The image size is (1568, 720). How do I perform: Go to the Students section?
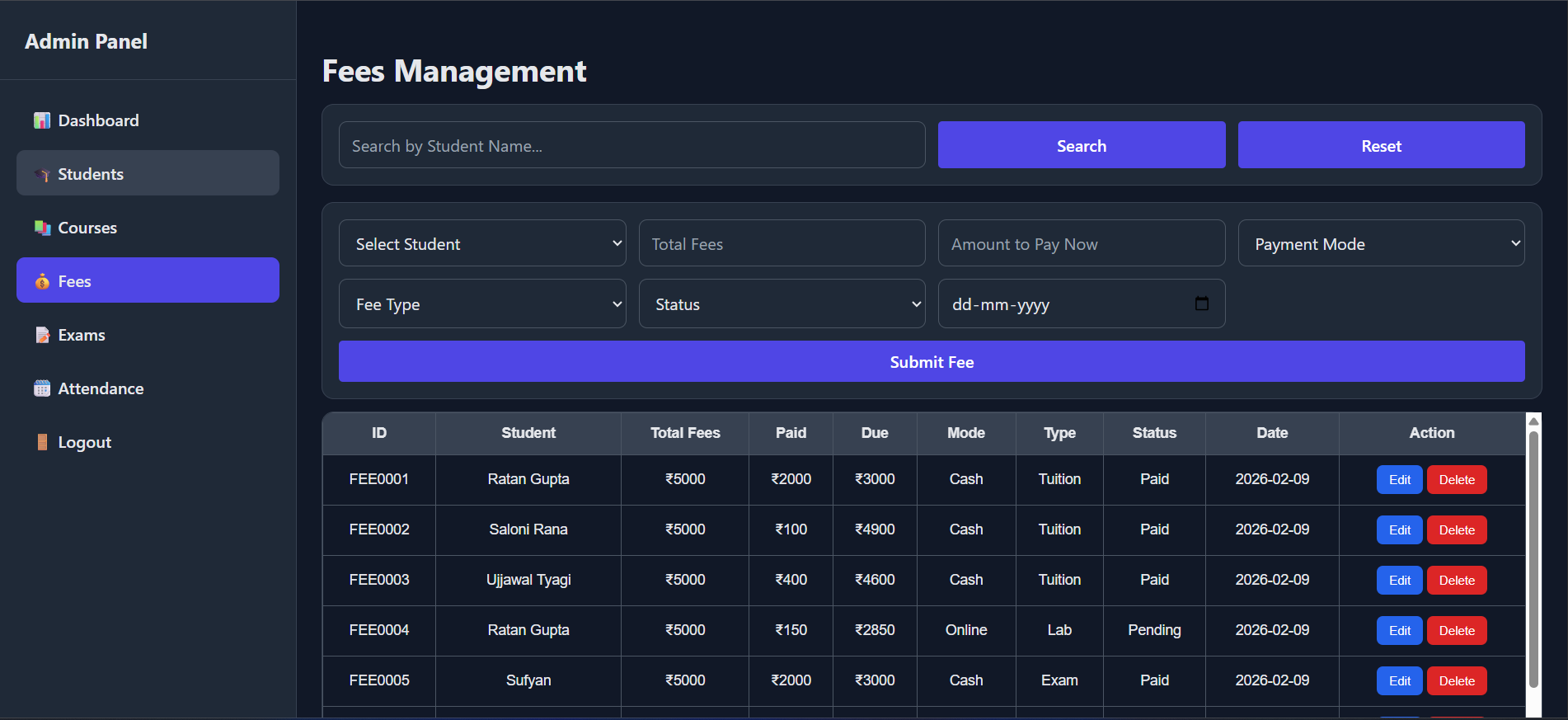click(x=148, y=173)
